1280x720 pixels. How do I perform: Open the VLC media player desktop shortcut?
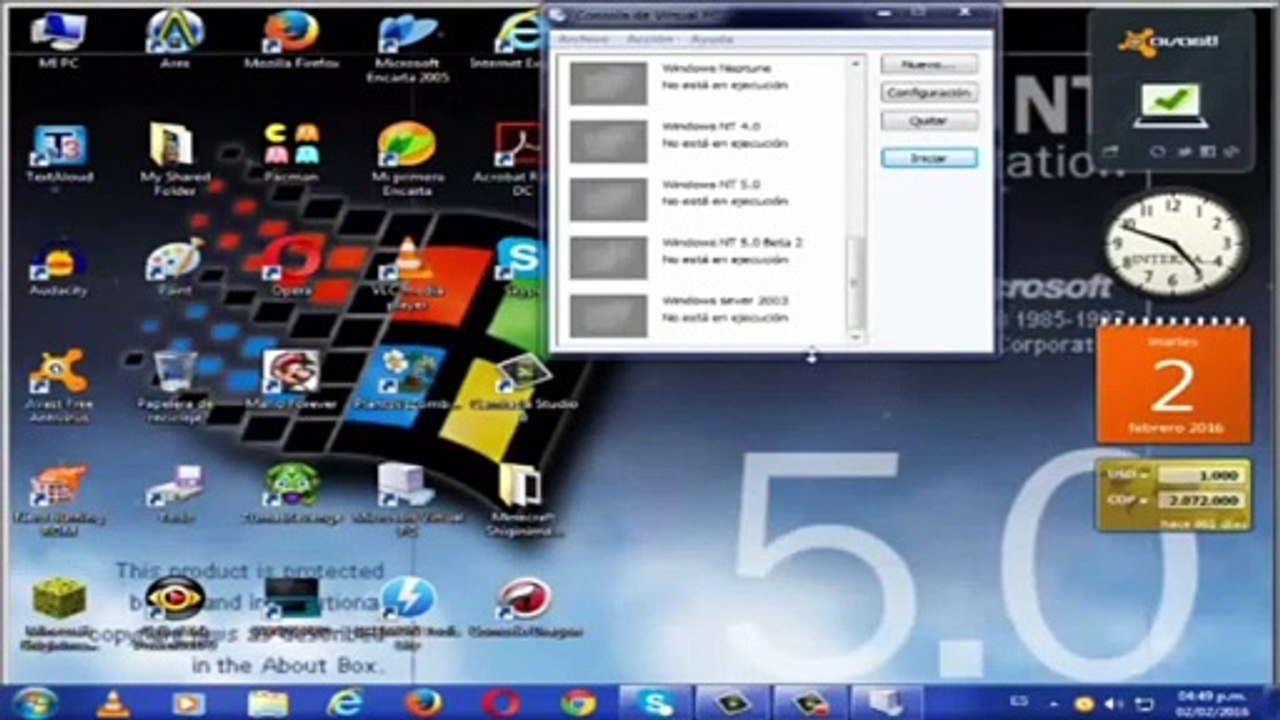click(x=408, y=272)
